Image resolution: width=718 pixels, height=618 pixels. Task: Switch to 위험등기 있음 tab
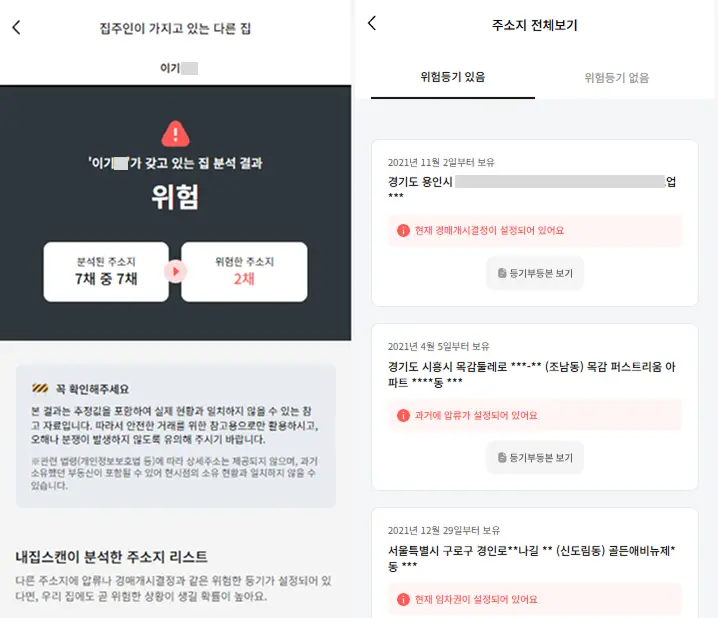click(453, 77)
